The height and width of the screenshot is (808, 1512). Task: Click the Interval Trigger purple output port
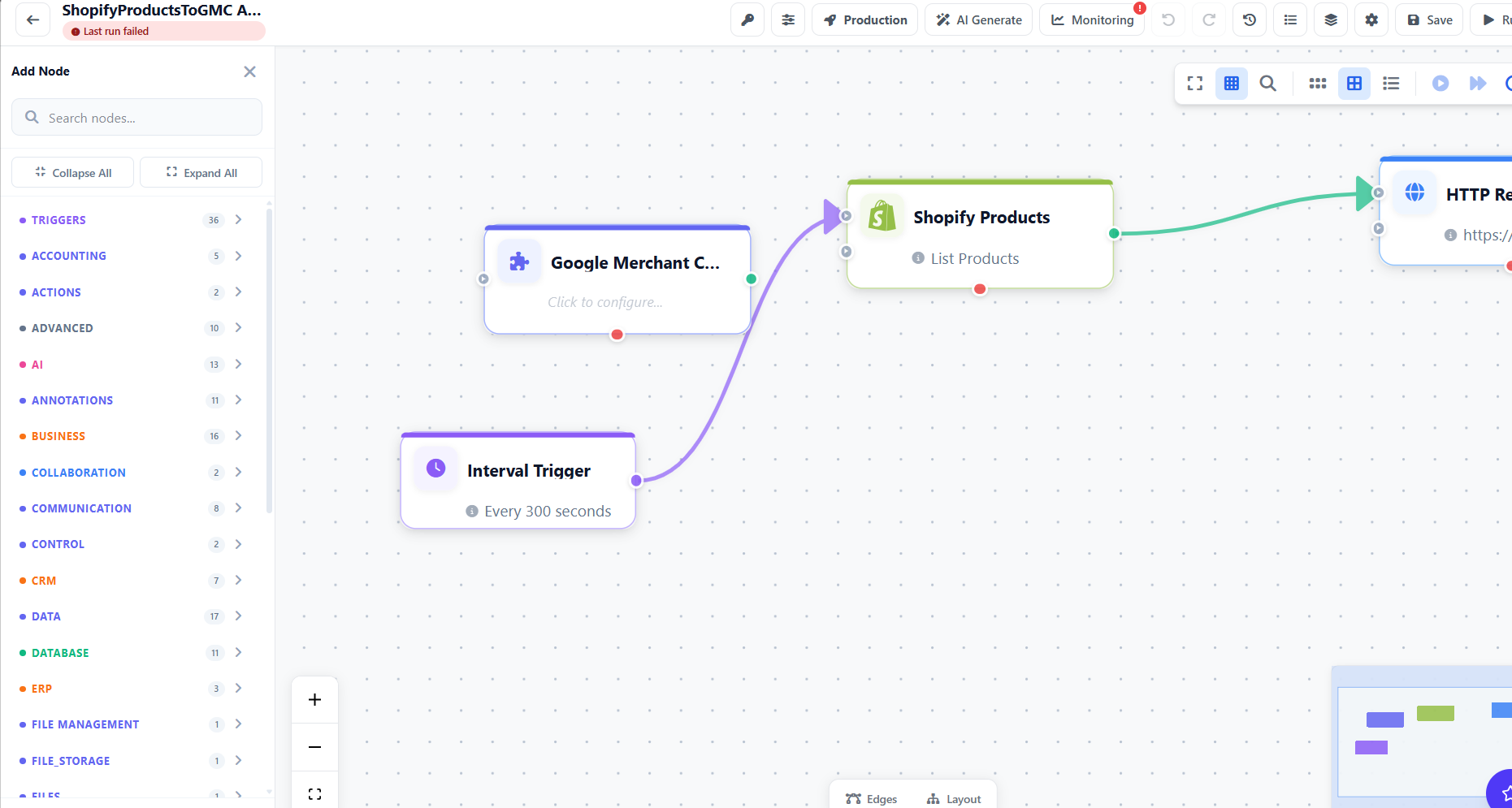636,481
